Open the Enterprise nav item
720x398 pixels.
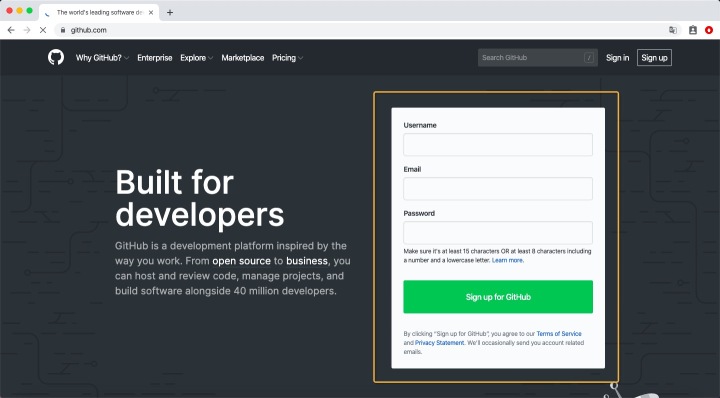point(155,58)
